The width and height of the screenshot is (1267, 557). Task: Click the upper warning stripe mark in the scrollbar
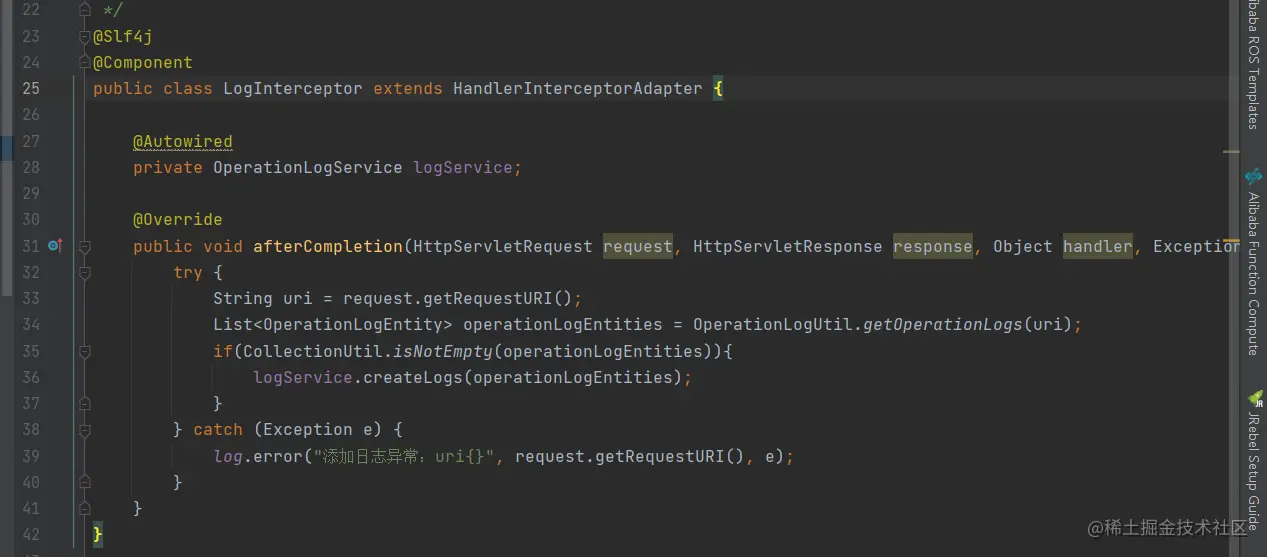(1231, 152)
